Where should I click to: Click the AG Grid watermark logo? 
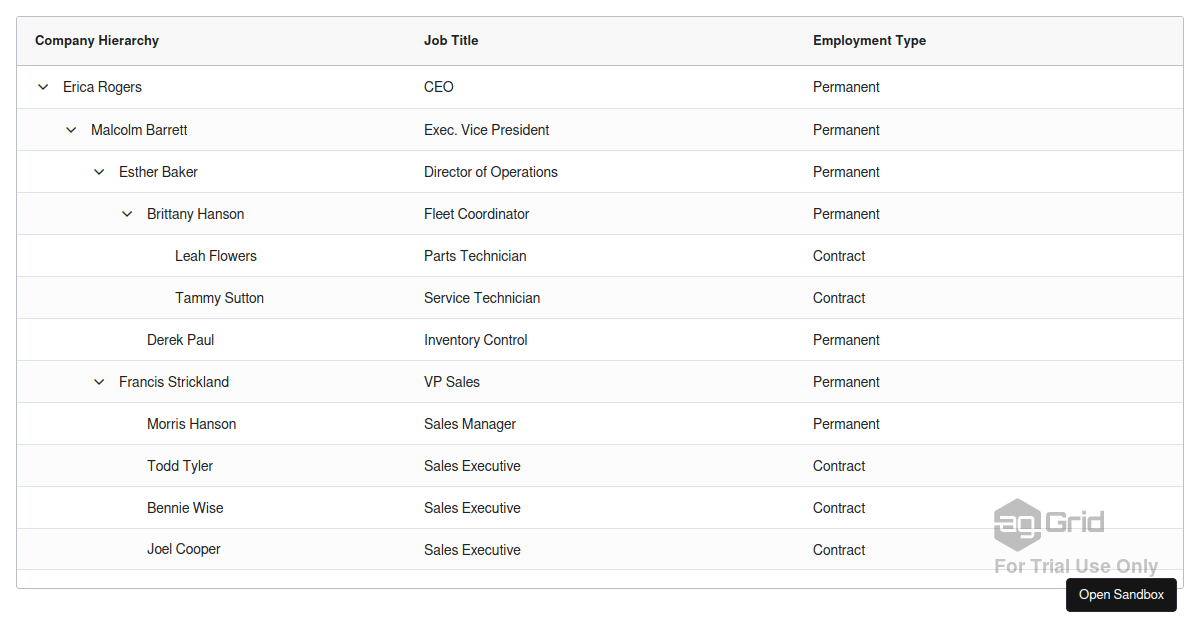pos(1049,523)
